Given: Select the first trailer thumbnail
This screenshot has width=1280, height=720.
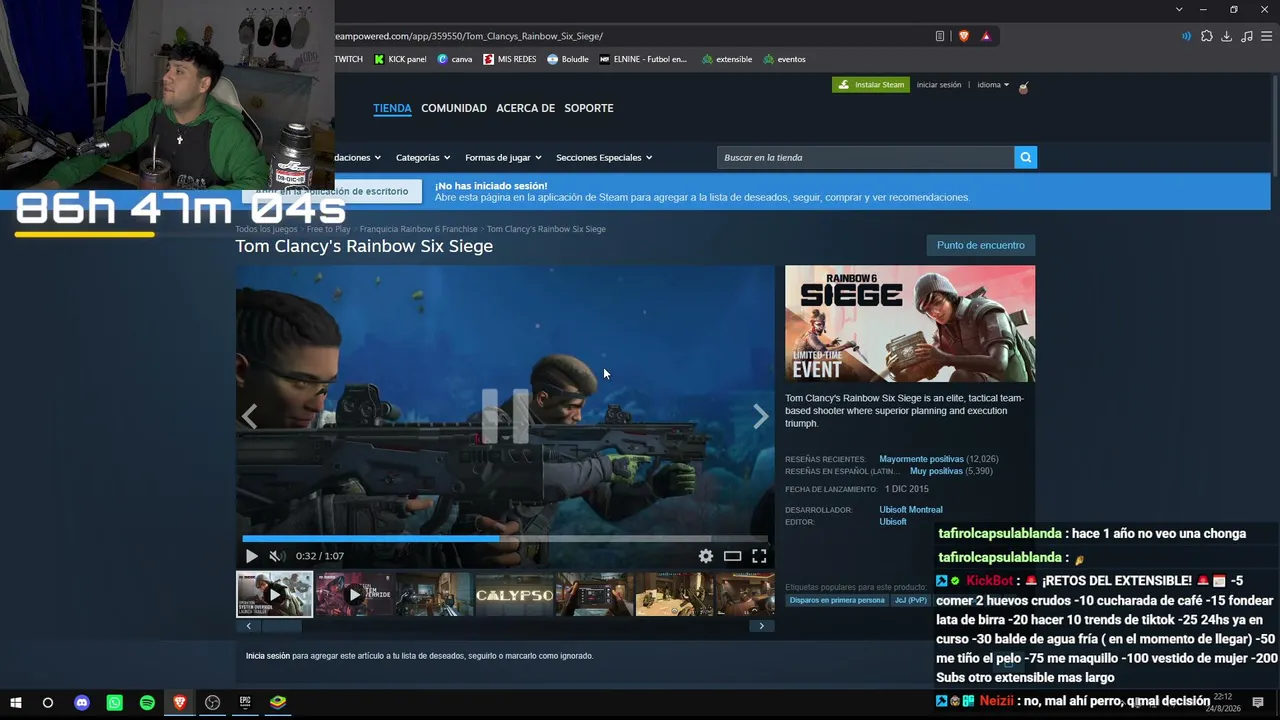Looking at the screenshot, I should click(274, 594).
